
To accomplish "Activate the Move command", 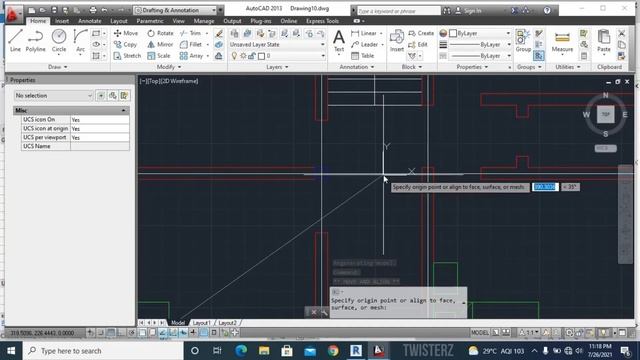I will pyautogui.click(x=126, y=33).
